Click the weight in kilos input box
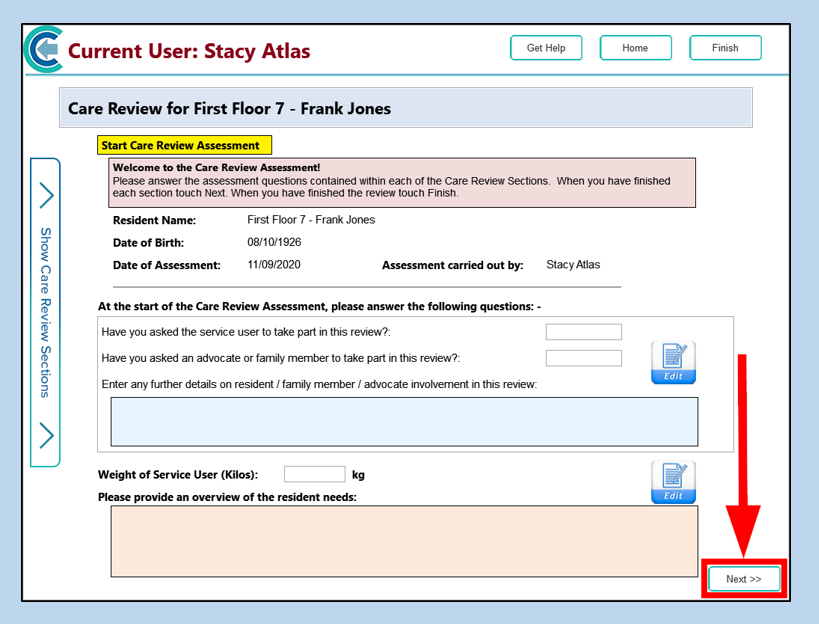 (314, 474)
